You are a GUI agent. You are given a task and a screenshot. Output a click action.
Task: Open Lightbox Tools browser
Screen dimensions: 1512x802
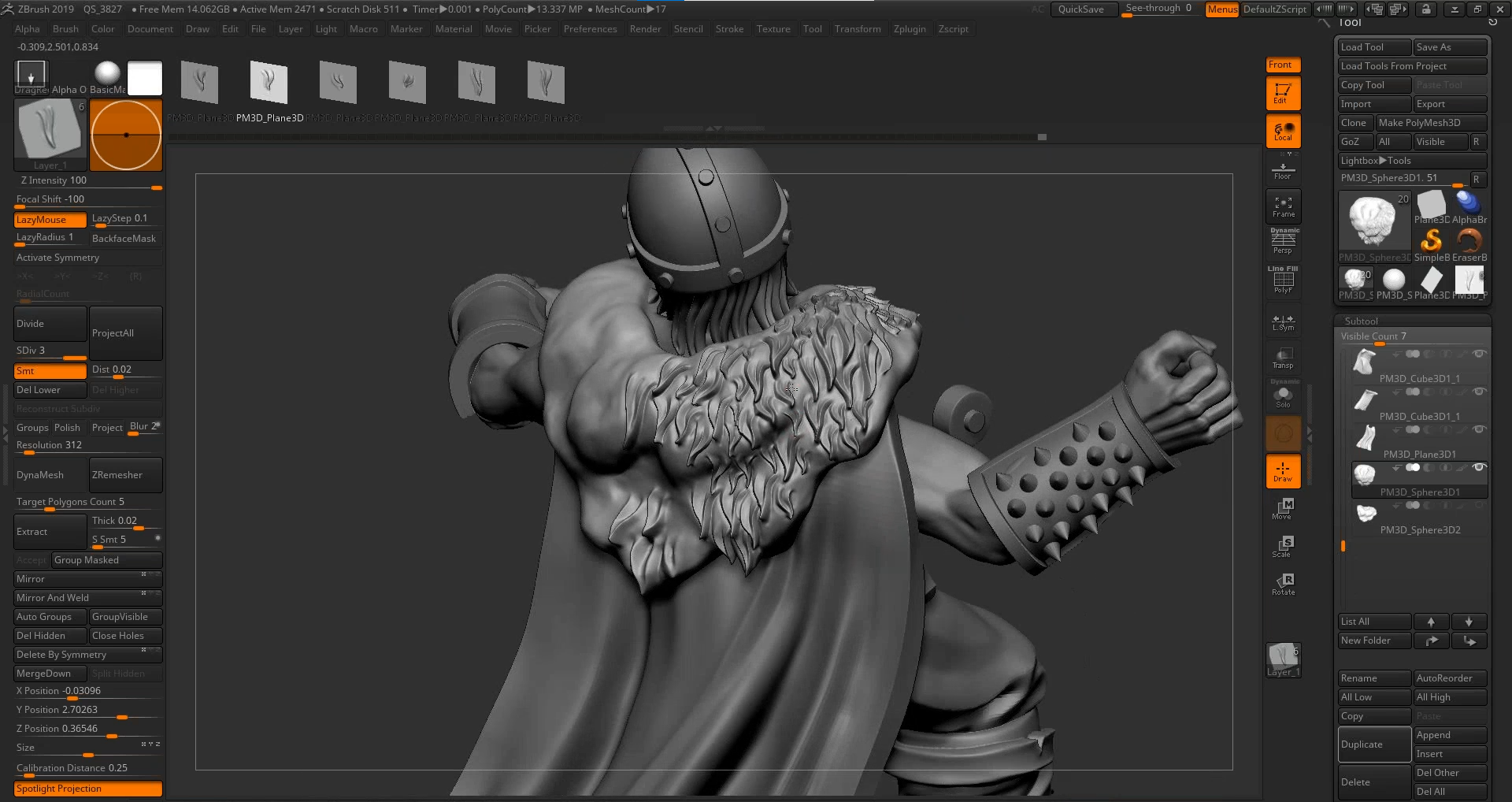tap(1386, 161)
